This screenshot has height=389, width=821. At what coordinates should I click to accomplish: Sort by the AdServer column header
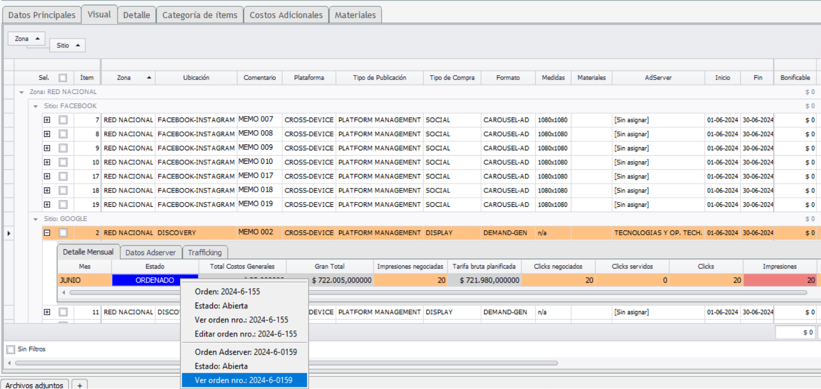coord(658,77)
